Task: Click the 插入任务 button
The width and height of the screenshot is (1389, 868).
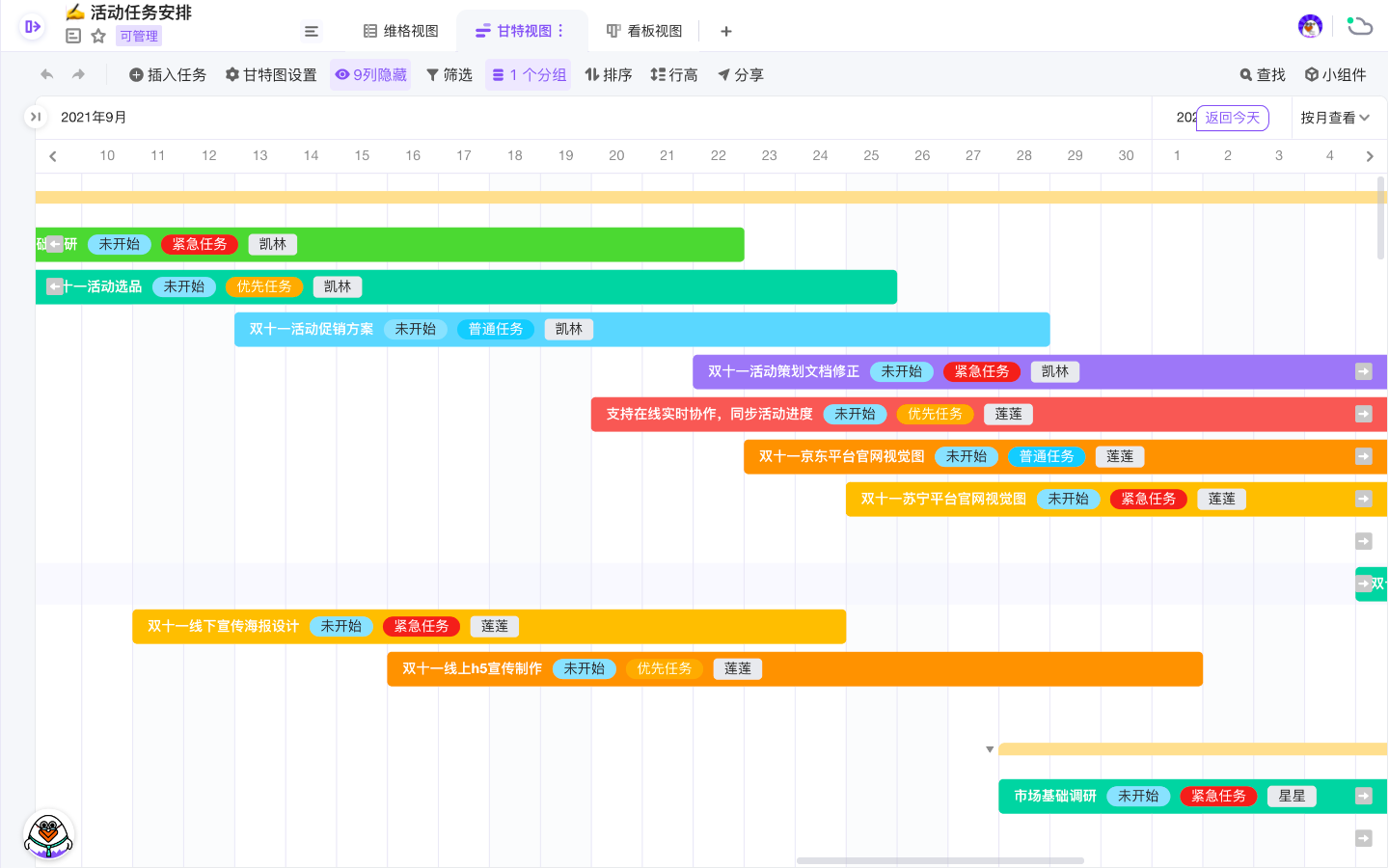Action: pyautogui.click(x=168, y=74)
